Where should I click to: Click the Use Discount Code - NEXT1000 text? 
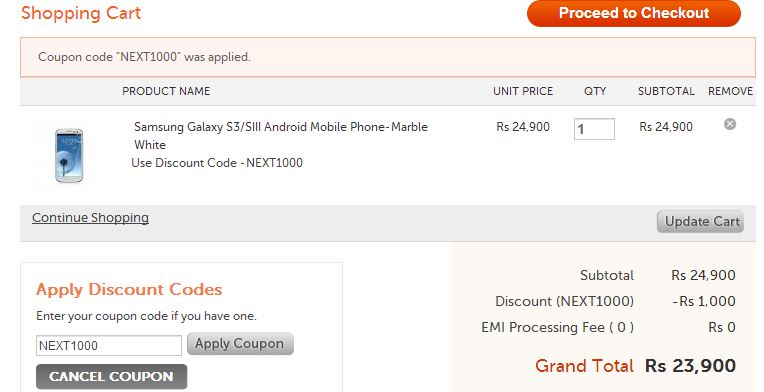coord(217,163)
